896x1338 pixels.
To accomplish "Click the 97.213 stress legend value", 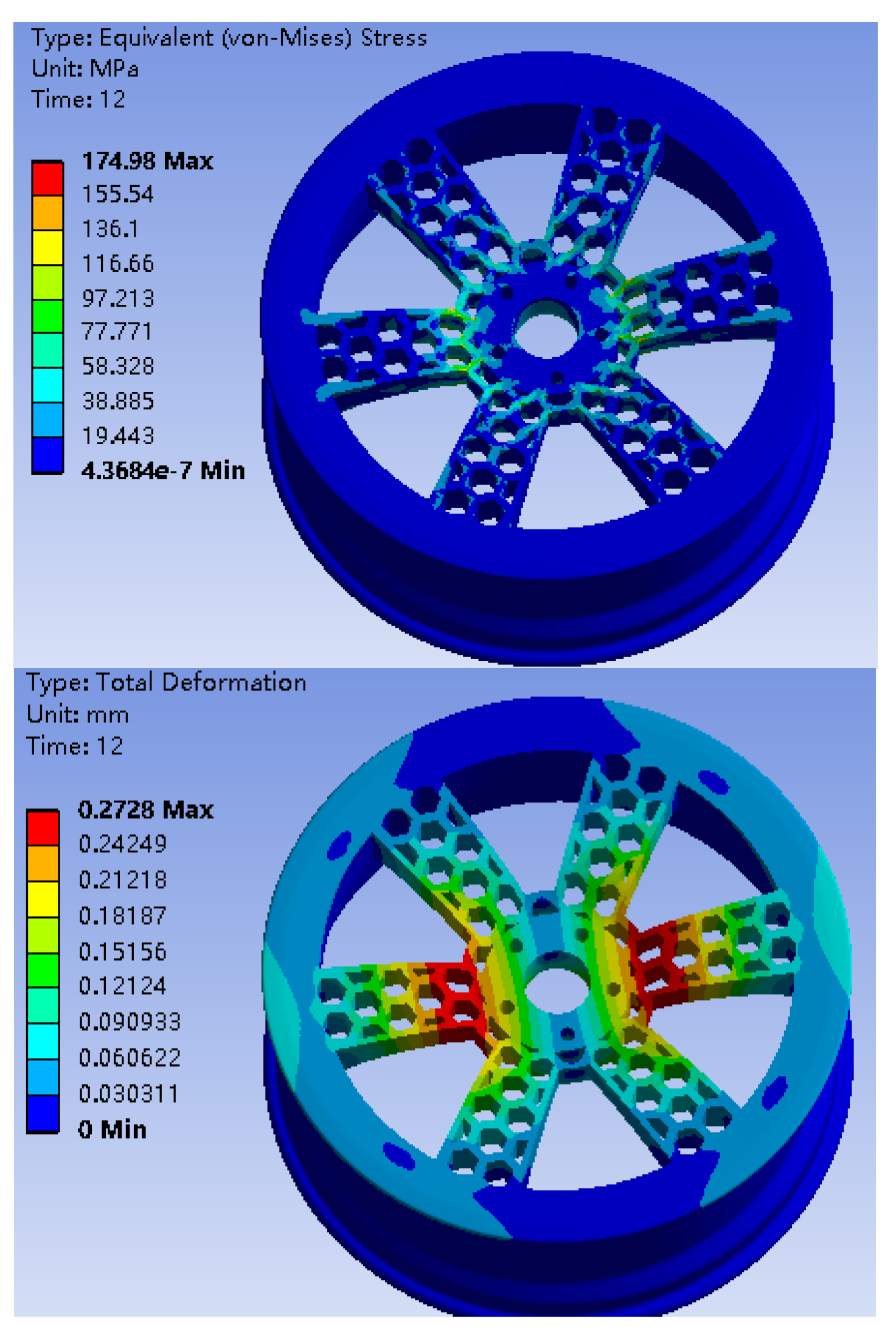I will [118, 298].
